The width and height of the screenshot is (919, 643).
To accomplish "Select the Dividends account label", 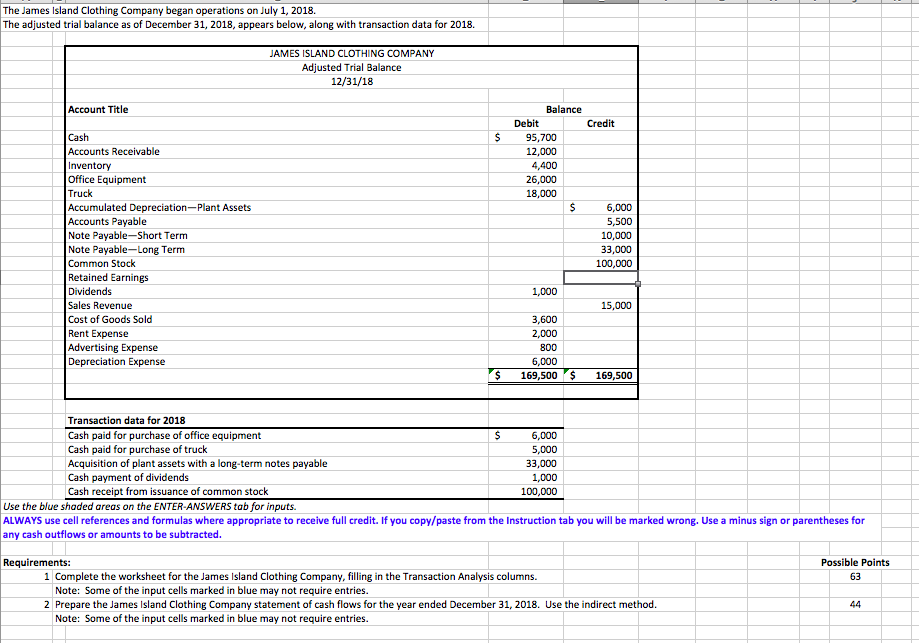I will click(90, 291).
